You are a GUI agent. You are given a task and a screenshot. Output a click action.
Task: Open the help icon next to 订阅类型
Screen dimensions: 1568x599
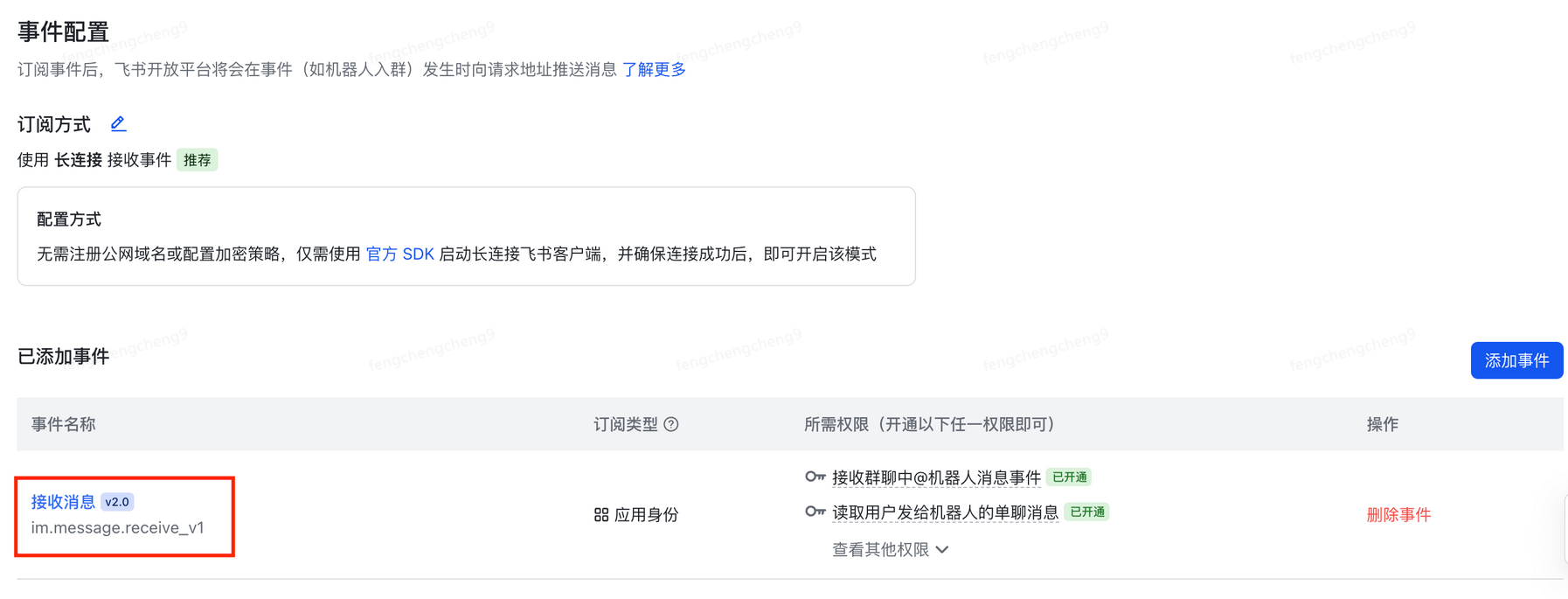coord(671,424)
